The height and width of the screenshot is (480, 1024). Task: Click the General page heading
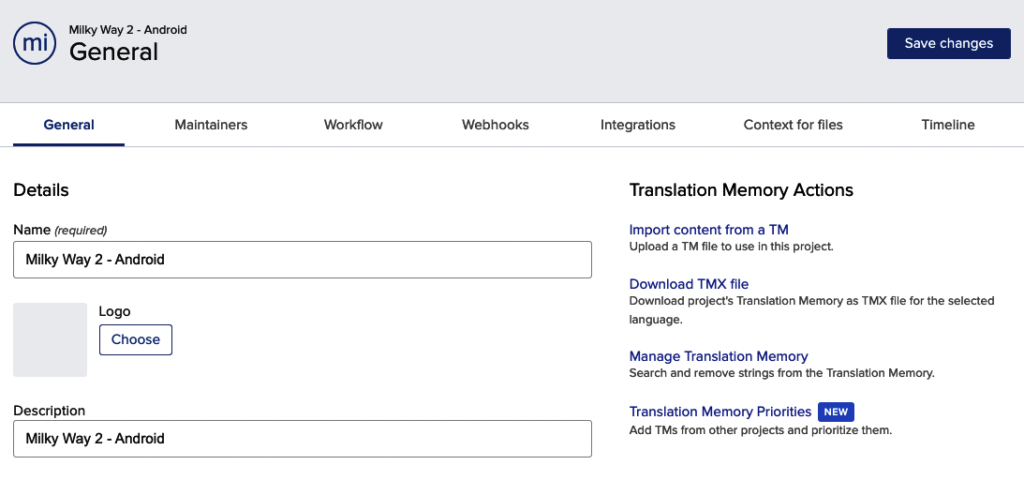click(x=114, y=52)
